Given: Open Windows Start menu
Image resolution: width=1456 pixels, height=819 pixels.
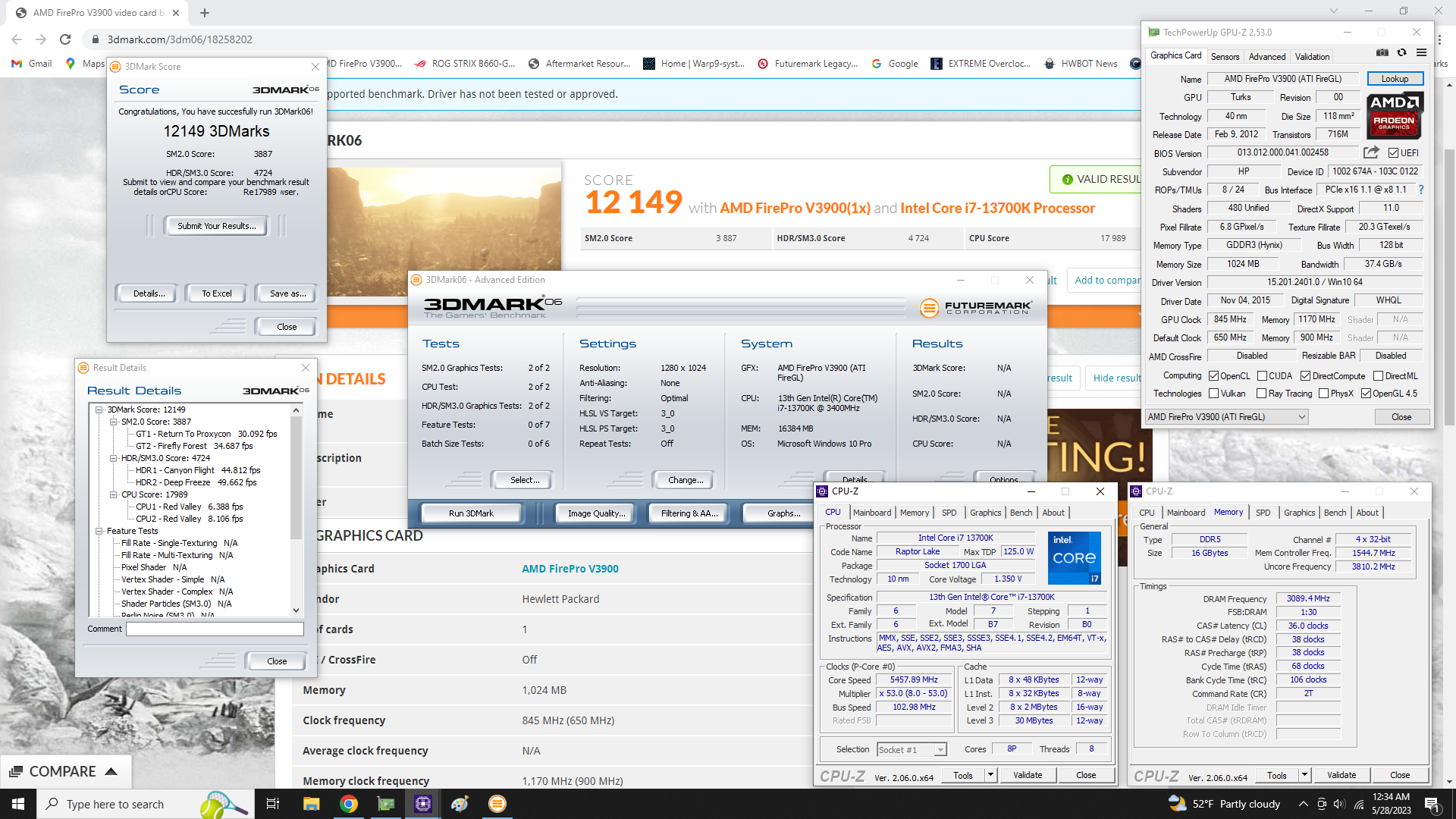Looking at the screenshot, I should tap(18, 804).
